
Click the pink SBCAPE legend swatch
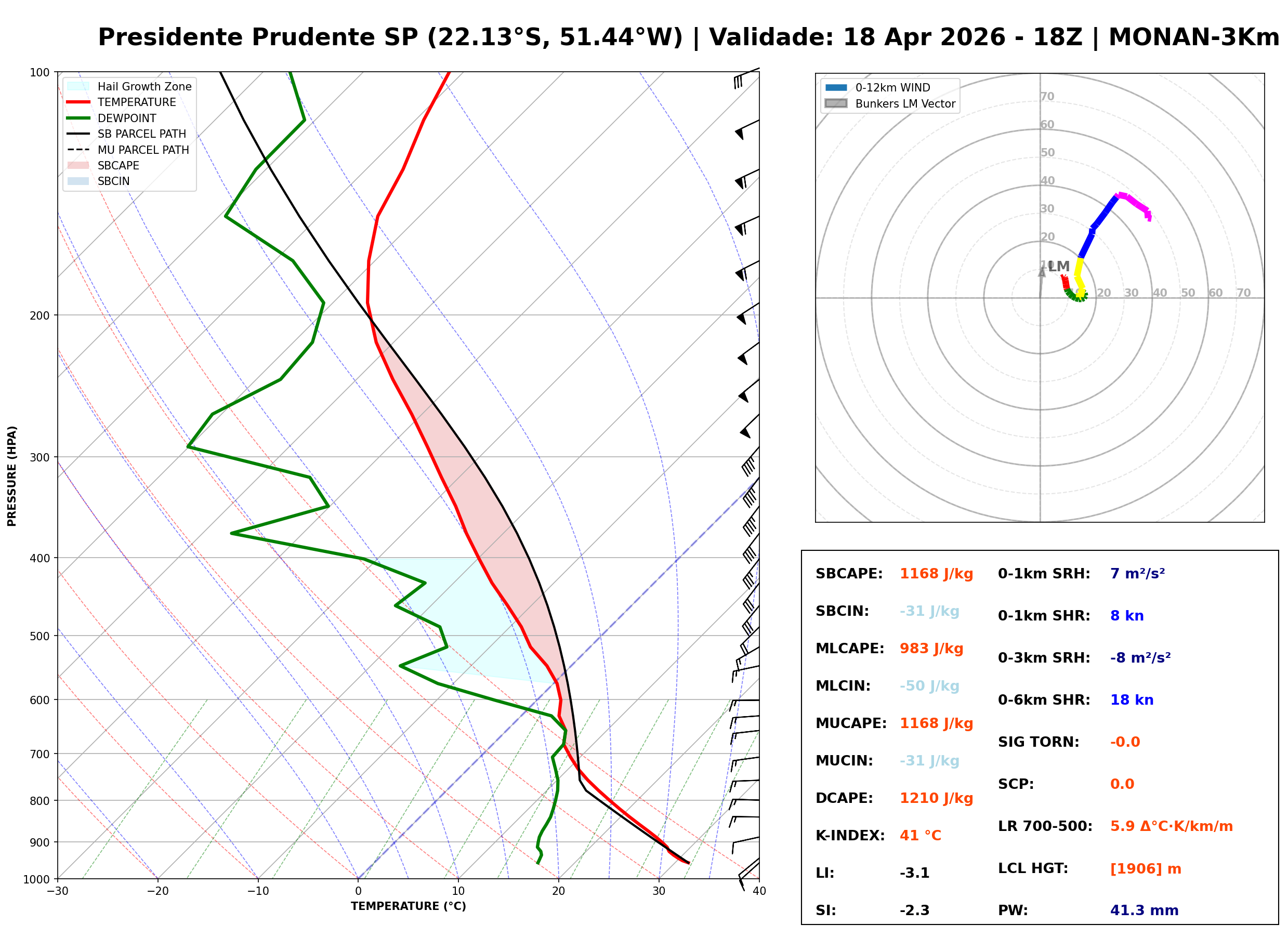pos(78,166)
